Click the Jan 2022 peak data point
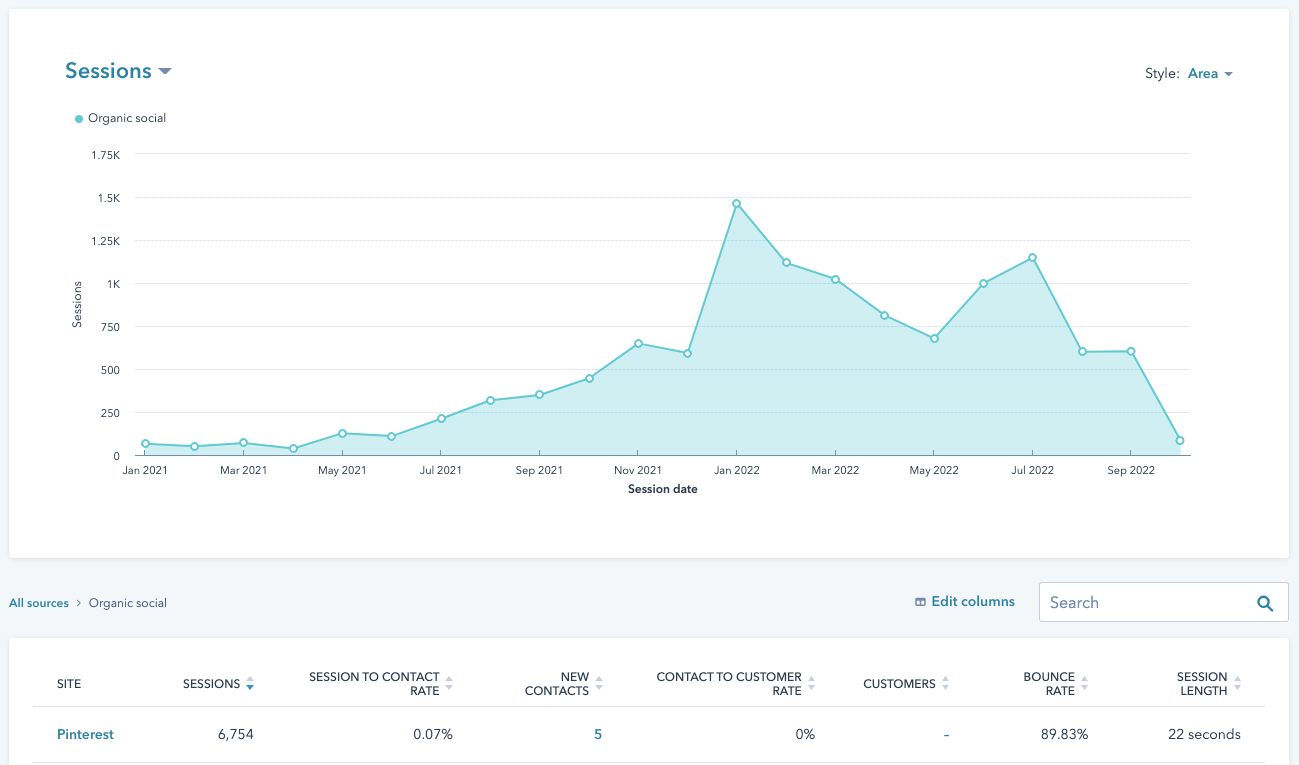This screenshot has width=1299, height=765. point(736,204)
